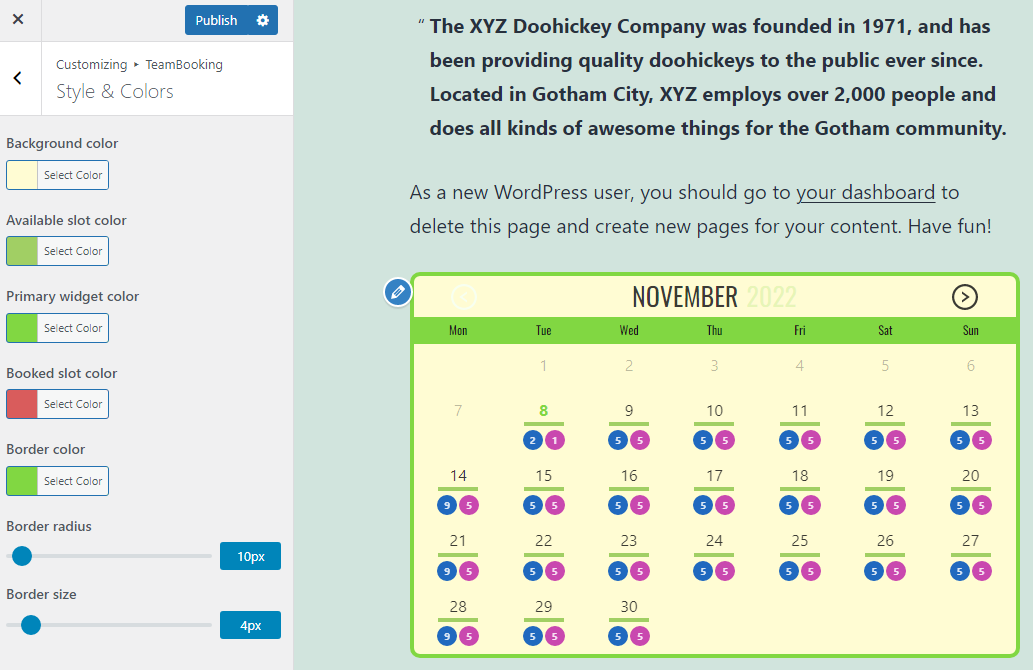Open the 'your dashboard' link
This screenshot has height=670, width=1033.
865,192
